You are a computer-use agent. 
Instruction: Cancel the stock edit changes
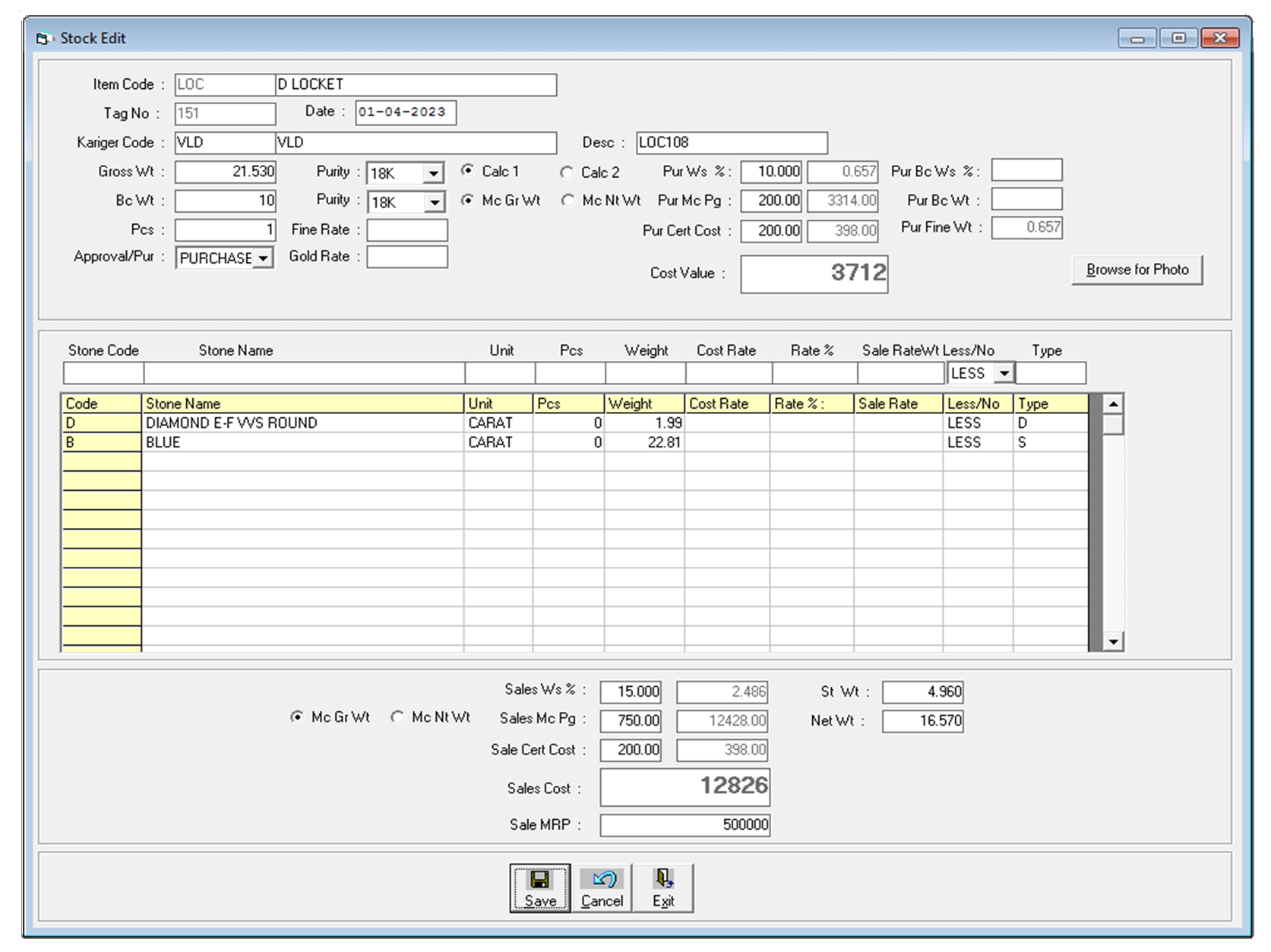pos(602,887)
